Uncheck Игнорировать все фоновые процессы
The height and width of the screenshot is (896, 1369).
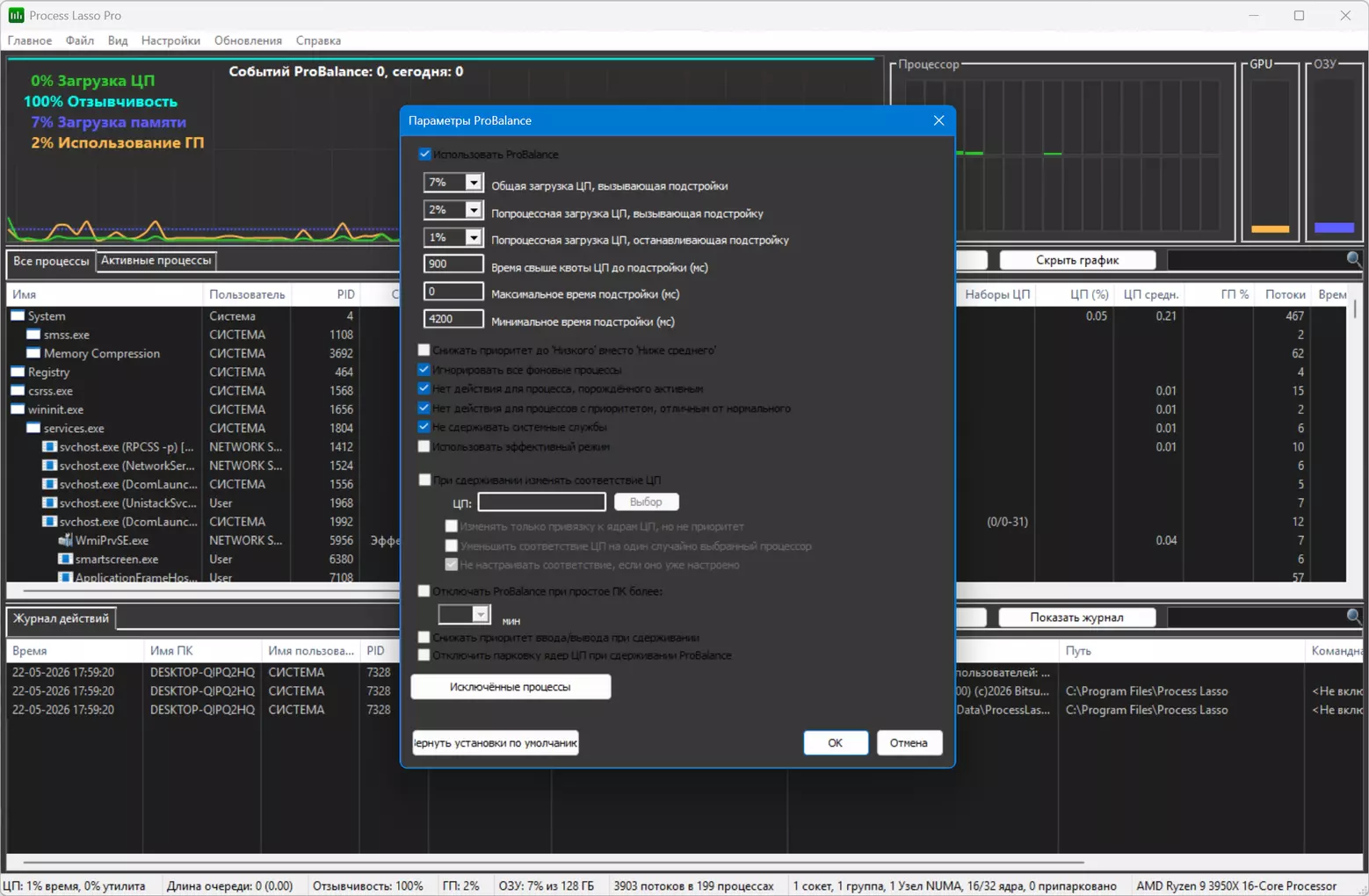(x=424, y=370)
